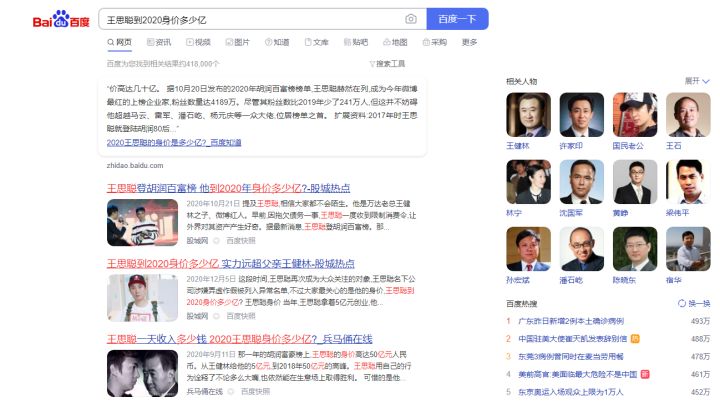Open hot search 东京奥运入场观众上限为1万人
Viewport: 720px width, 402px height.
pos(570,392)
